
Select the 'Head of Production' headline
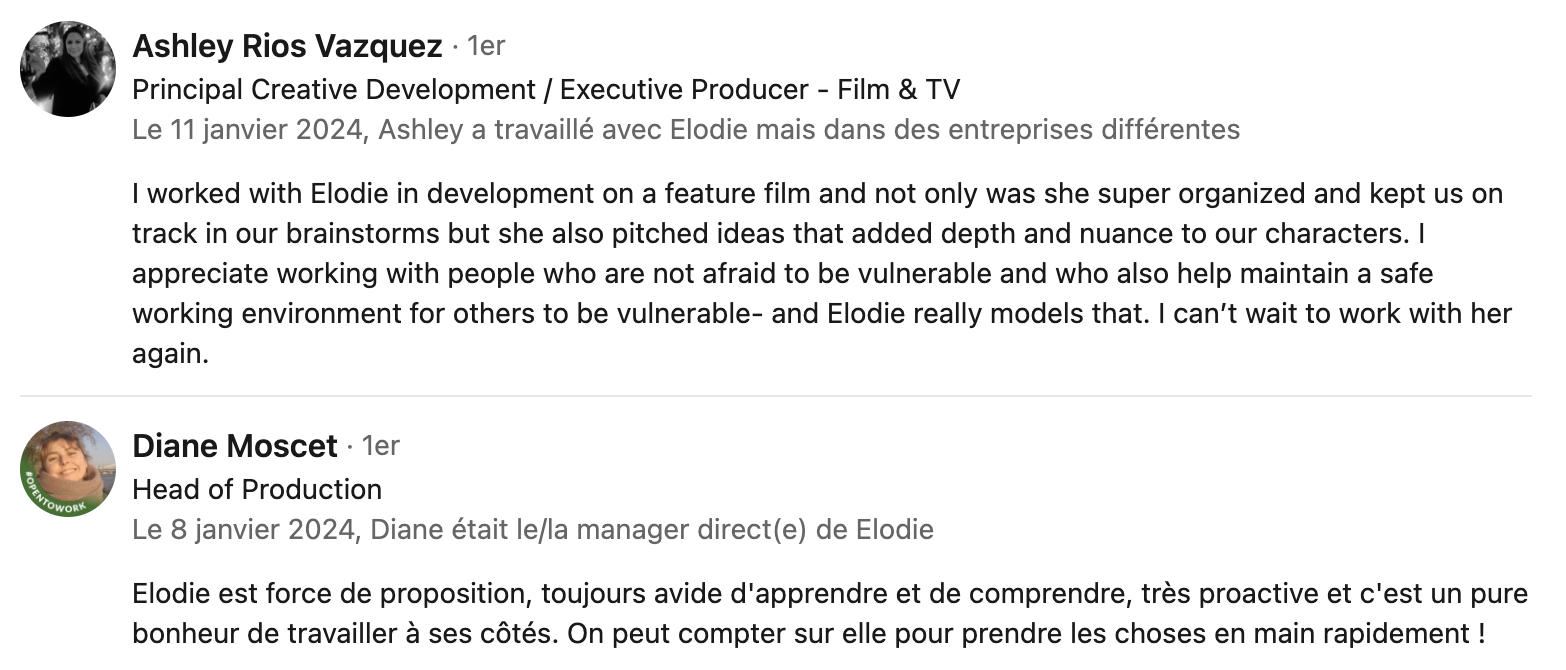coord(257,490)
